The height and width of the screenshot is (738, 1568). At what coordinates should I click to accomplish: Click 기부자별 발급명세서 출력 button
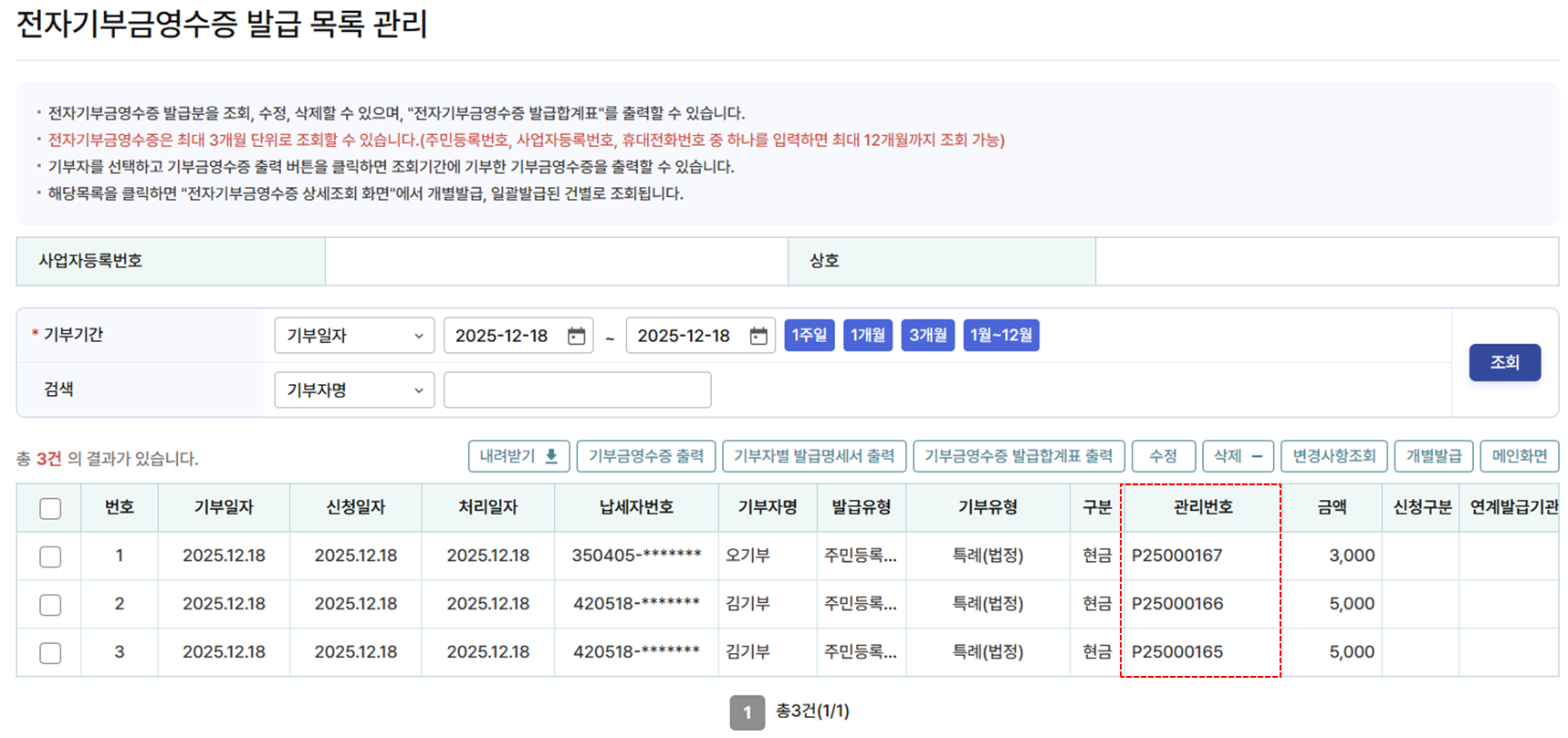[x=813, y=456]
